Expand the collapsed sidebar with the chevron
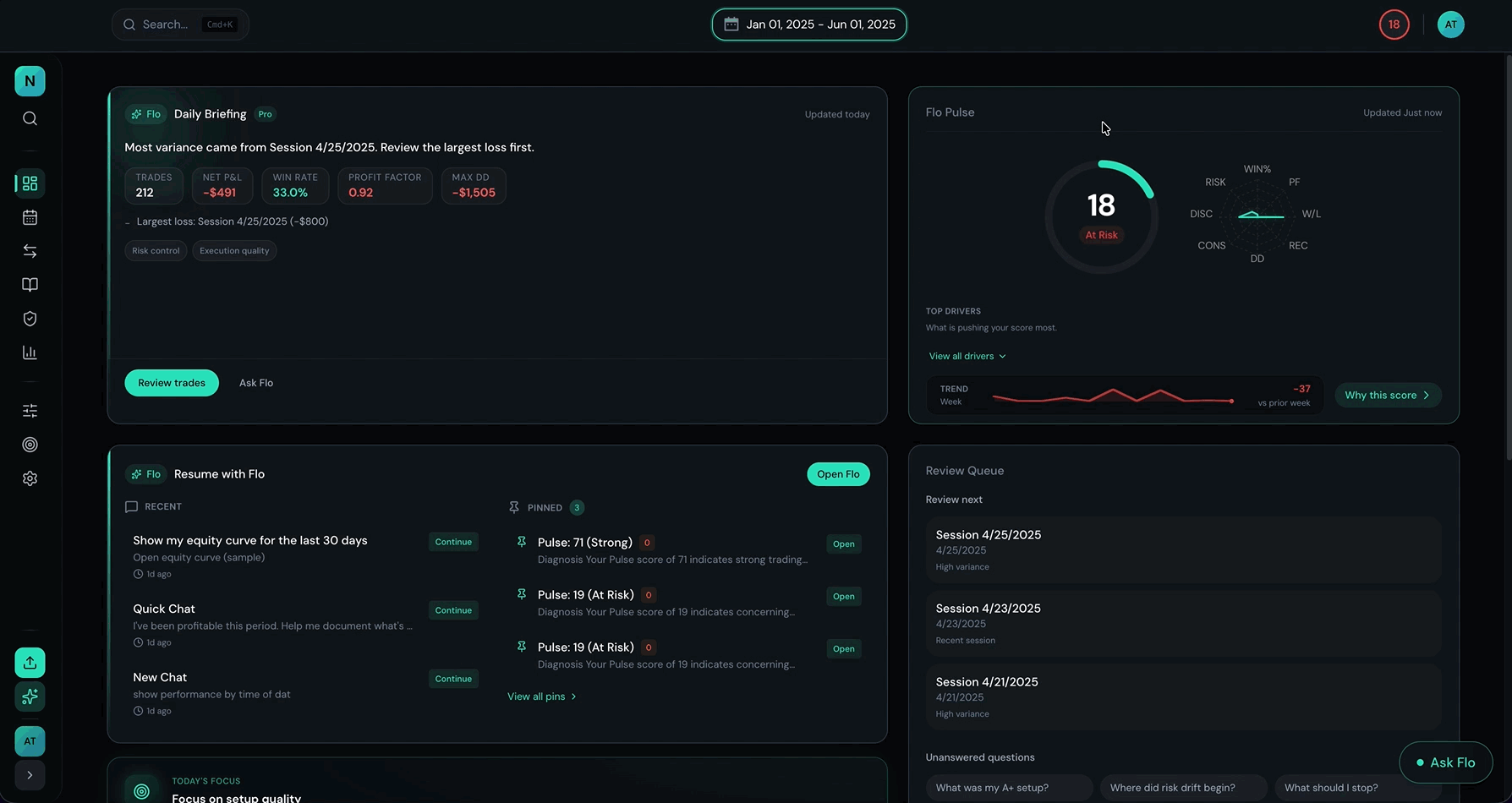Image resolution: width=1512 pixels, height=803 pixels. [30, 775]
